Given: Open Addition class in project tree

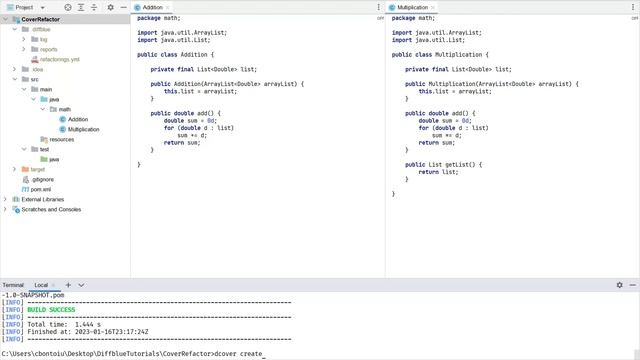Looking at the screenshot, I should [78, 119].
